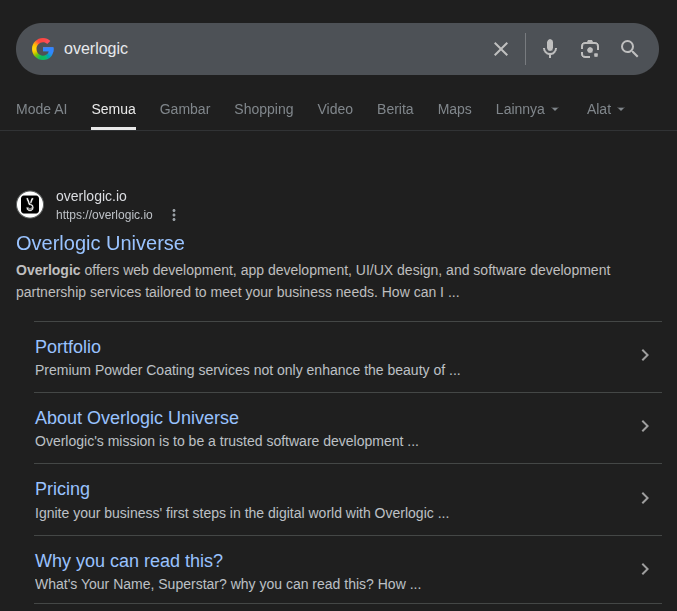Open the Portfolio sitelink
677x611 pixels.
click(x=68, y=347)
